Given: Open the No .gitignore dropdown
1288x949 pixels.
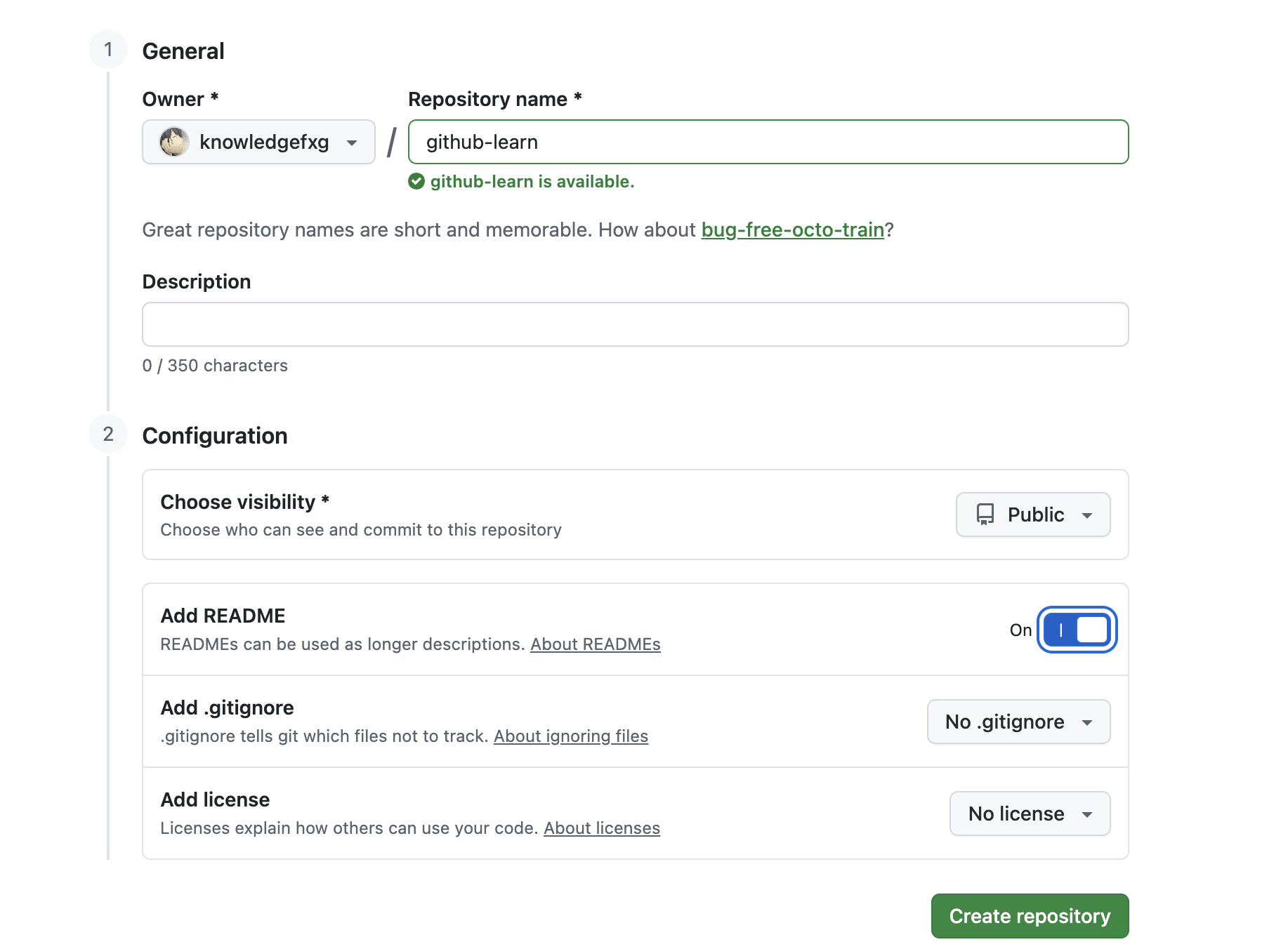Looking at the screenshot, I should pyautogui.click(x=1018, y=722).
